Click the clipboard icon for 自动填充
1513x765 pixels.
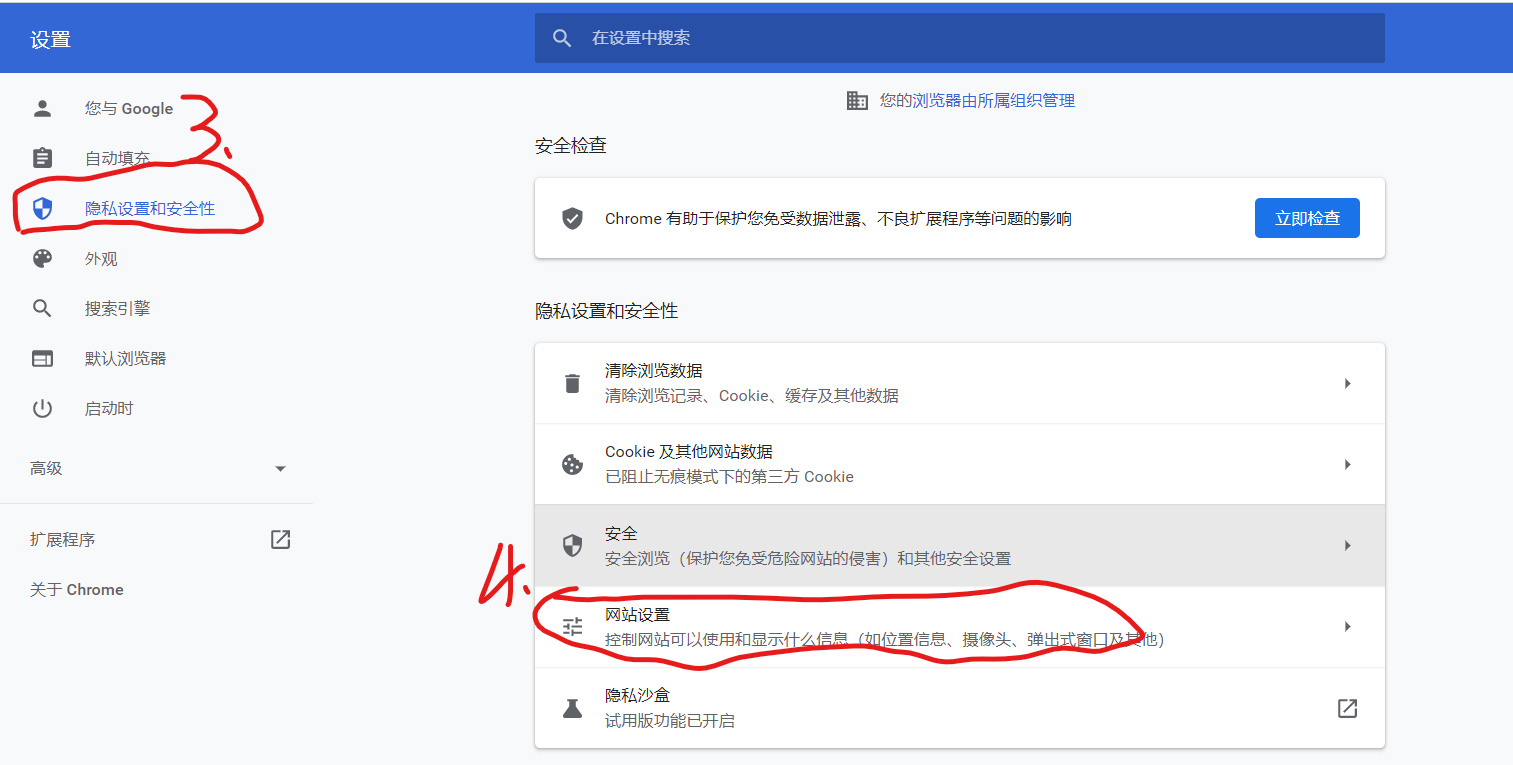[x=42, y=158]
